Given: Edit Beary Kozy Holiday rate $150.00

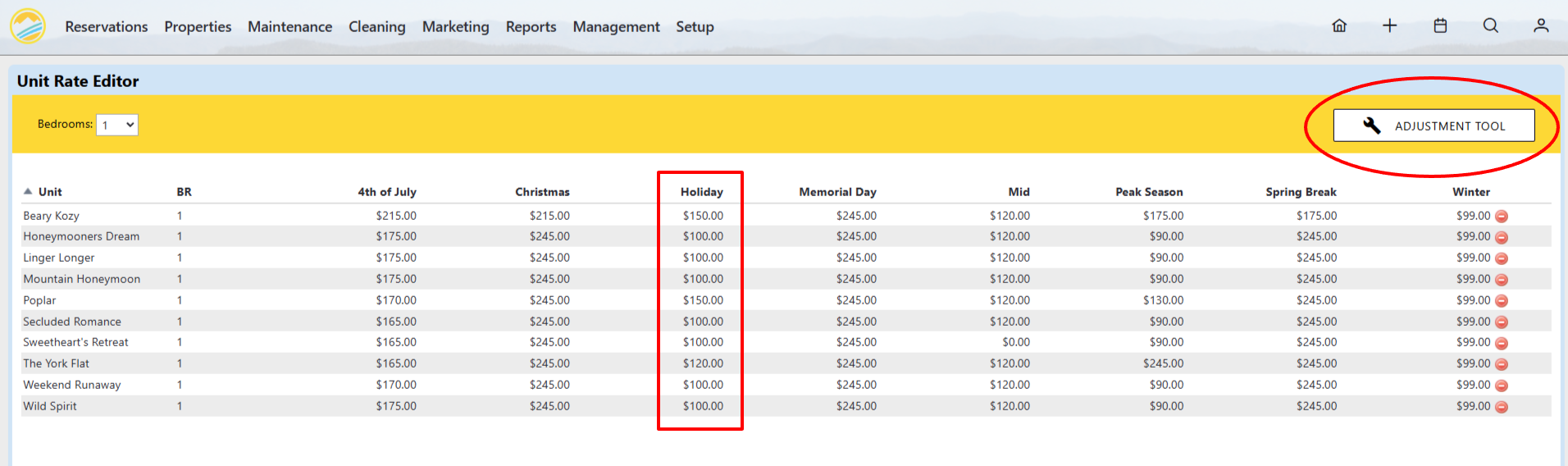Looking at the screenshot, I should [x=703, y=216].
